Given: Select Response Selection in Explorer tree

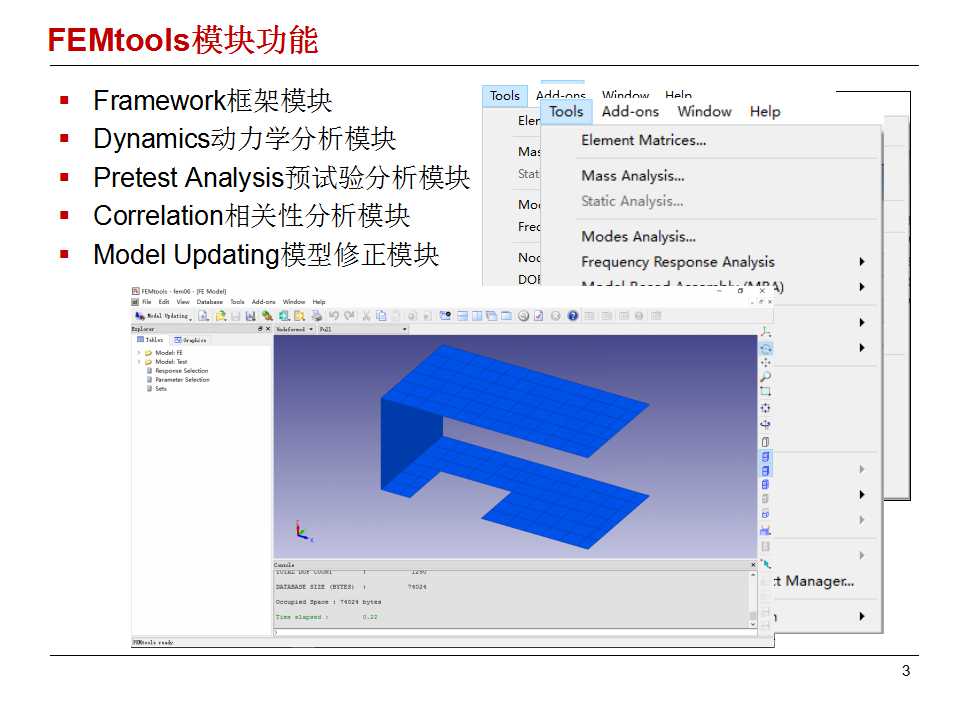Looking at the screenshot, I should click(181, 371).
